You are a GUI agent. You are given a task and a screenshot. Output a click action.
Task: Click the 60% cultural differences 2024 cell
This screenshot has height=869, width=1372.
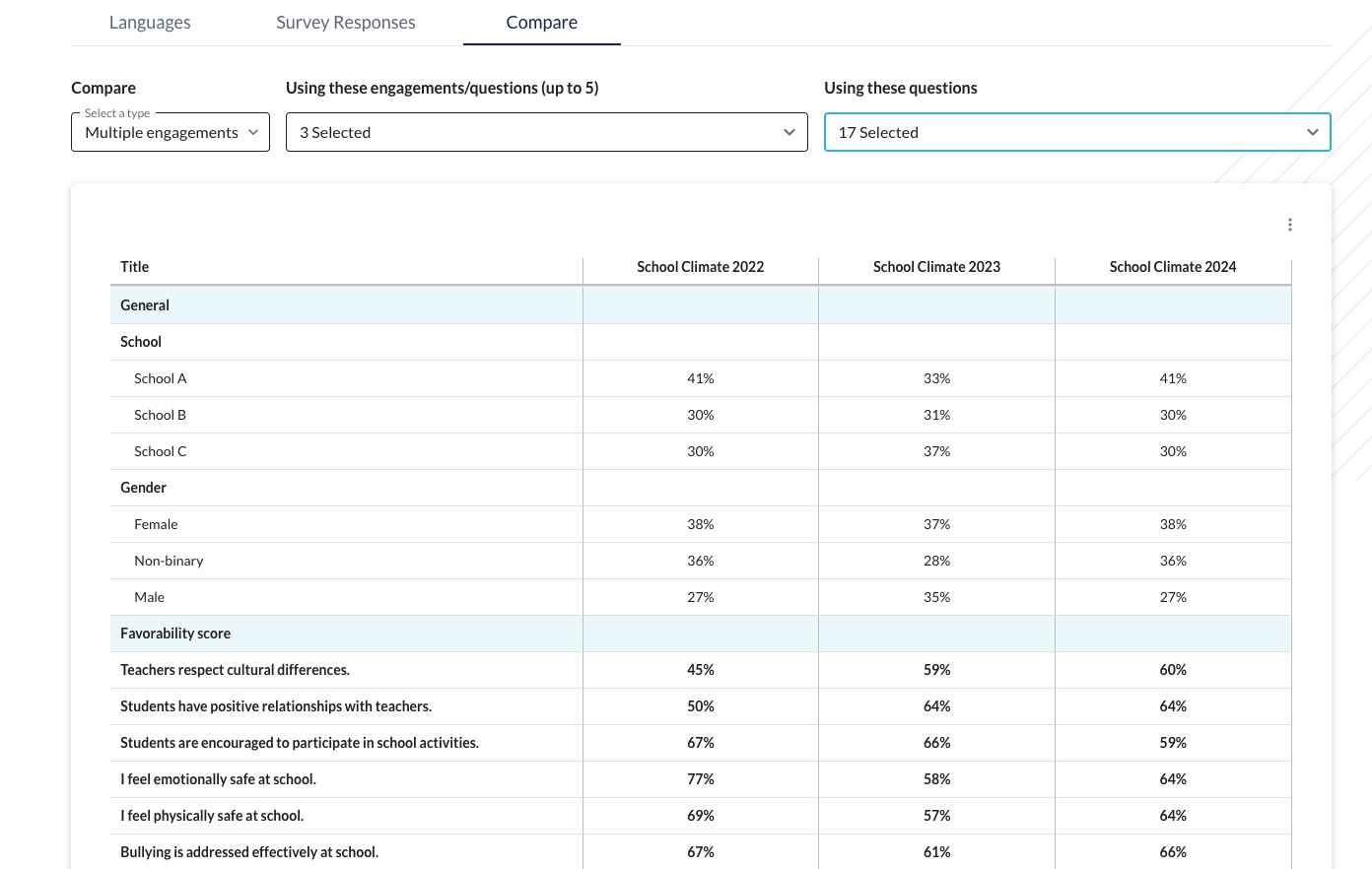[x=1173, y=670]
